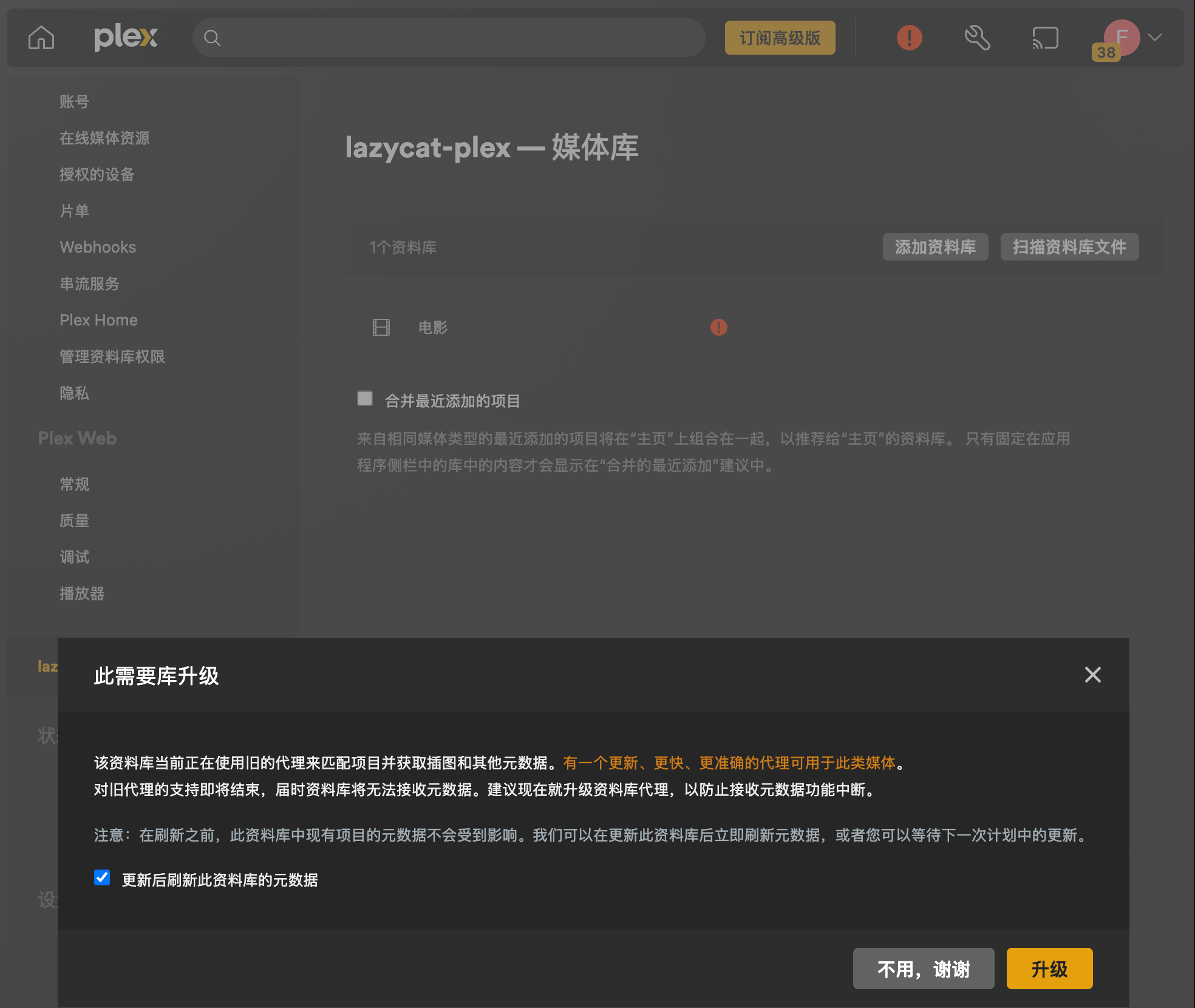The height and width of the screenshot is (1008, 1195).
Task: Open 管理资料库权限 settings
Action: [x=112, y=356]
